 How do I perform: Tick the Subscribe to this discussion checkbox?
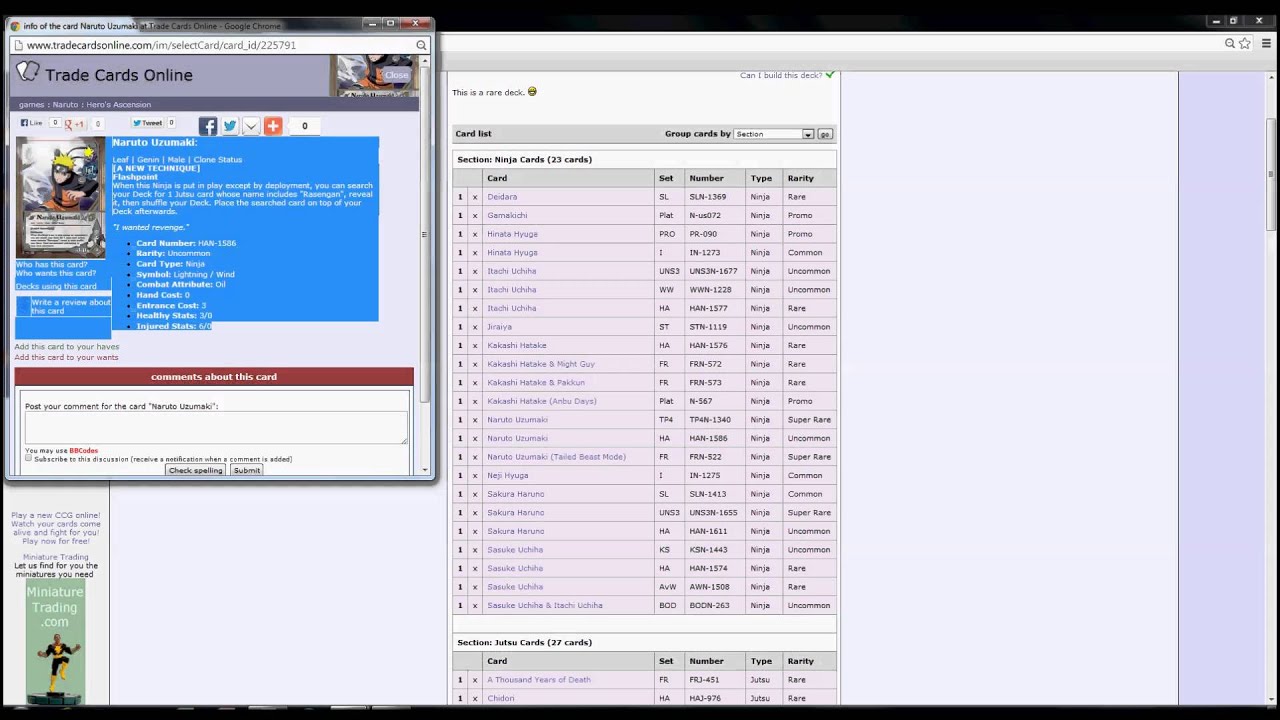click(29, 459)
